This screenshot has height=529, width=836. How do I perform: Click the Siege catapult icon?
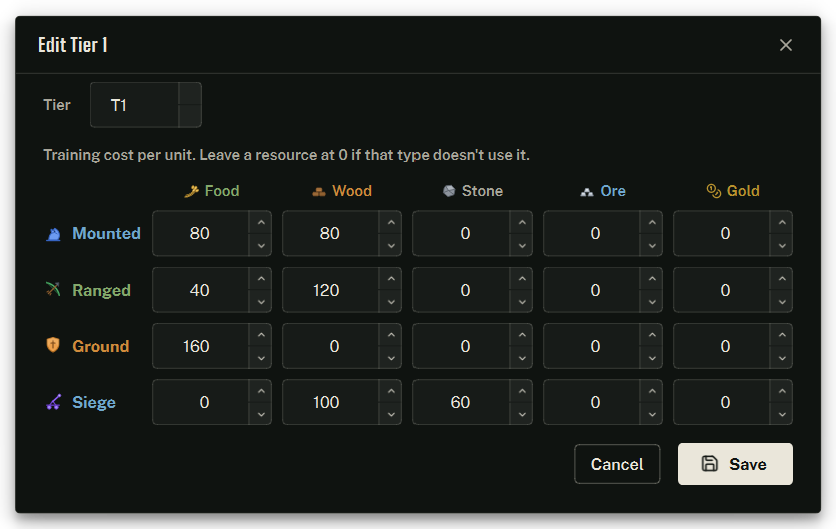(x=53, y=402)
